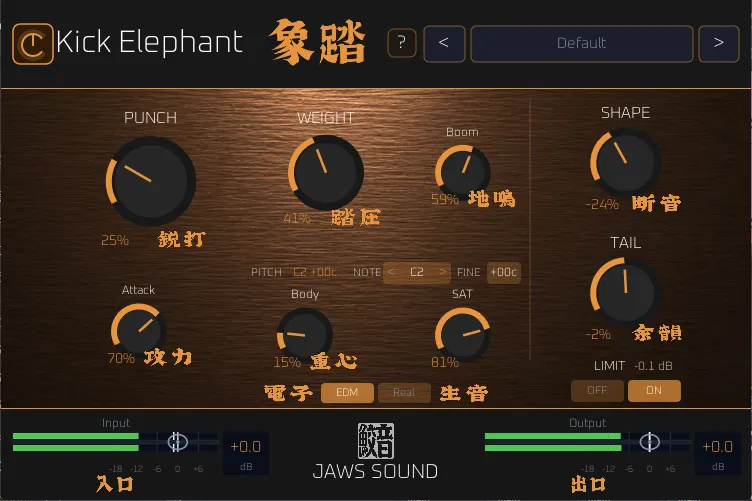The width and height of the screenshot is (752, 501).
Task: Click the SAT knob
Action: [462, 334]
